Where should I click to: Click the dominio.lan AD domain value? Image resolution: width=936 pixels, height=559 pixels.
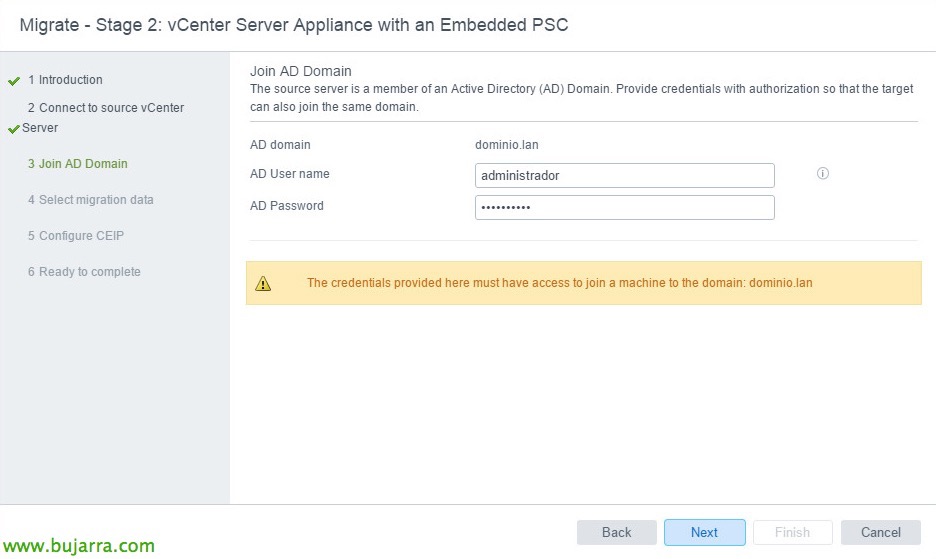(x=506, y=145)
